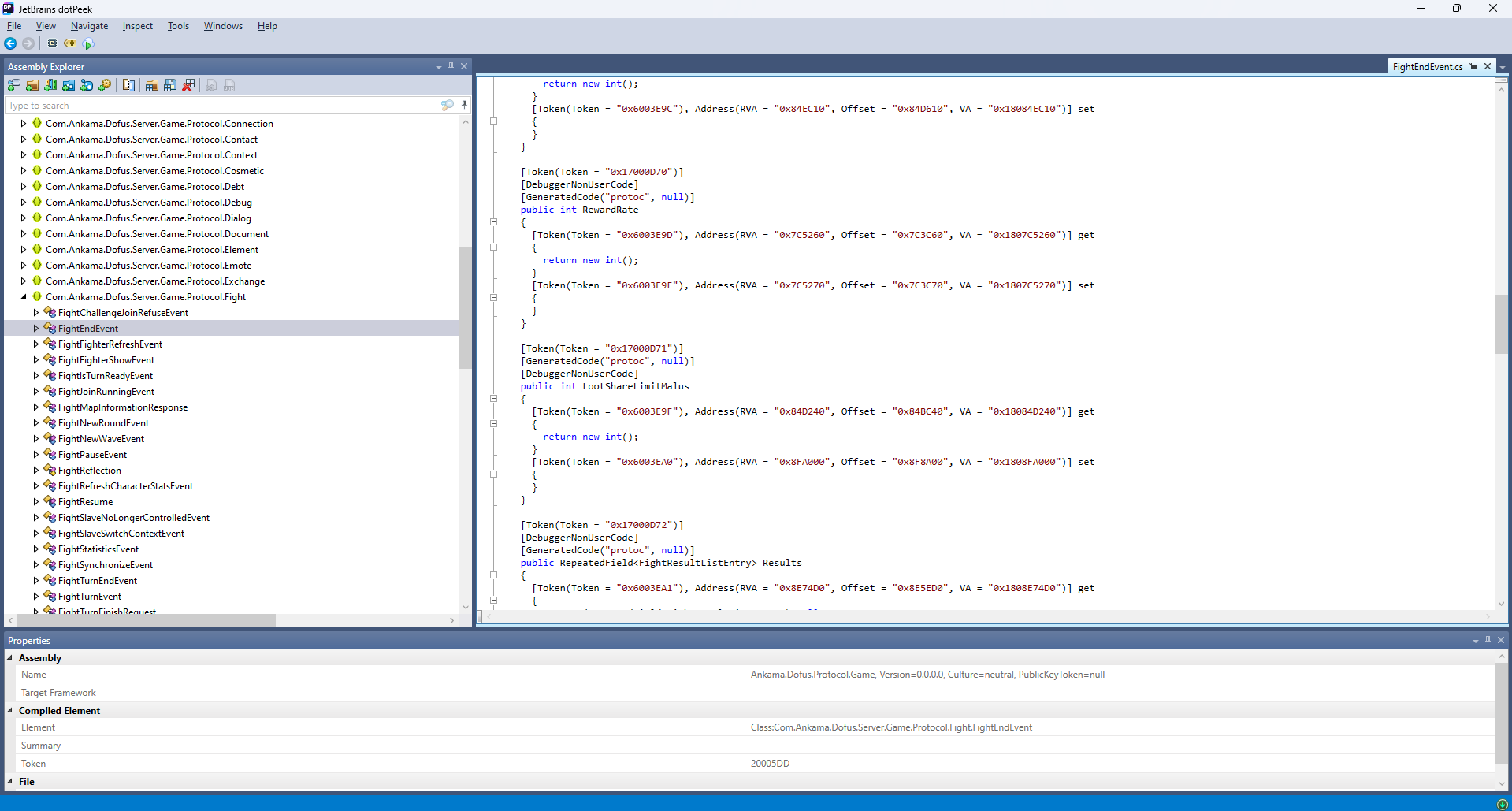Screen dimensions: 1512x811
Task: Open from URL icon in Assembly Explorer
Action: (x=14, y=85)
